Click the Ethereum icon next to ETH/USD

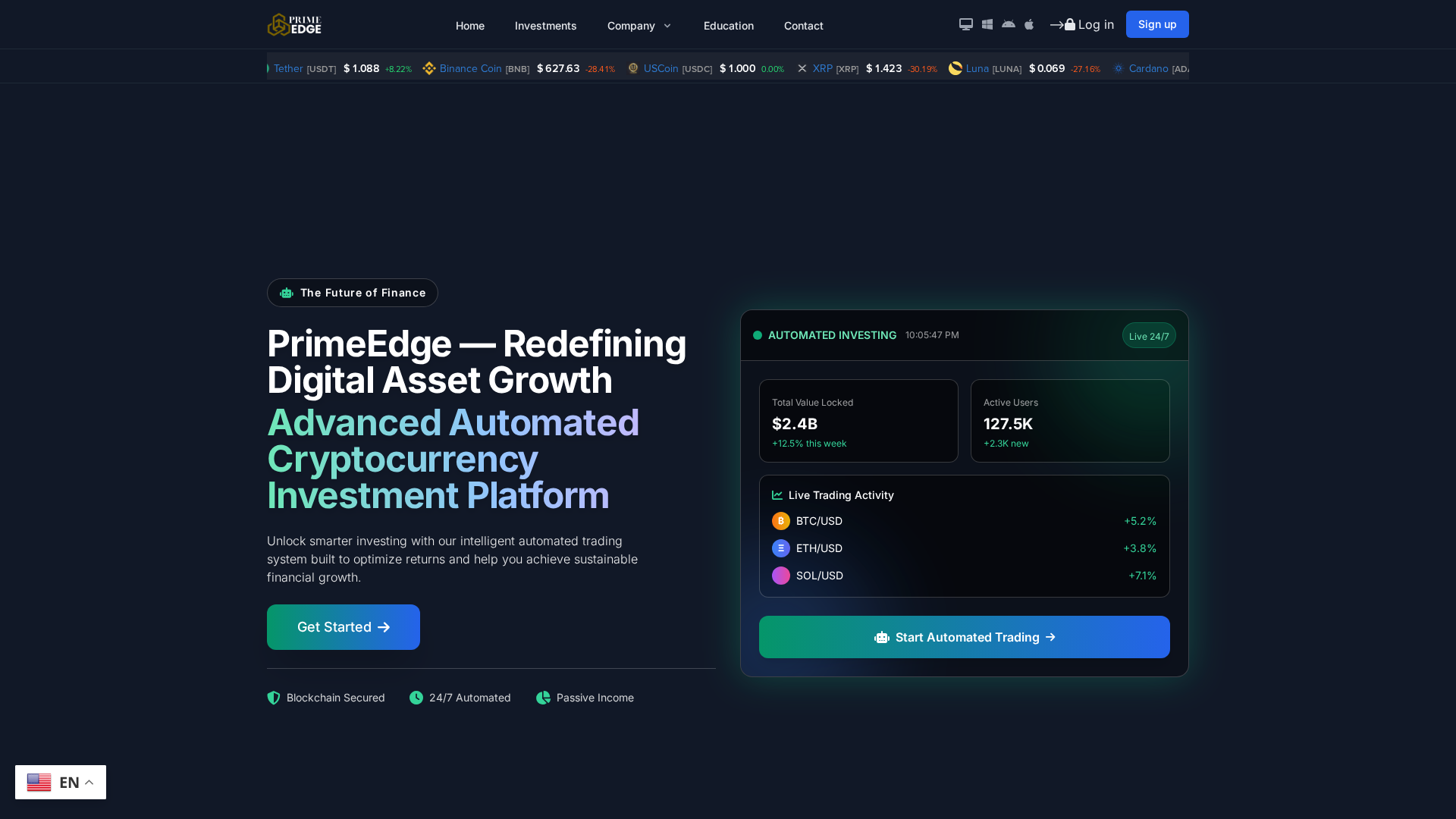tap(781, 548)
